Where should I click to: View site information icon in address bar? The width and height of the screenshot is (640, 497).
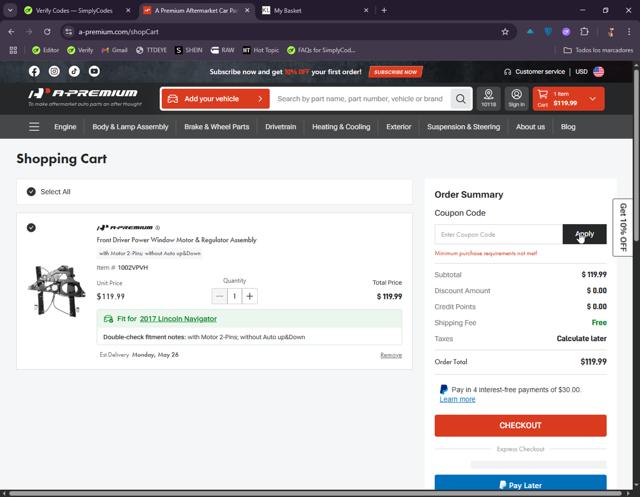pos(69,32)
